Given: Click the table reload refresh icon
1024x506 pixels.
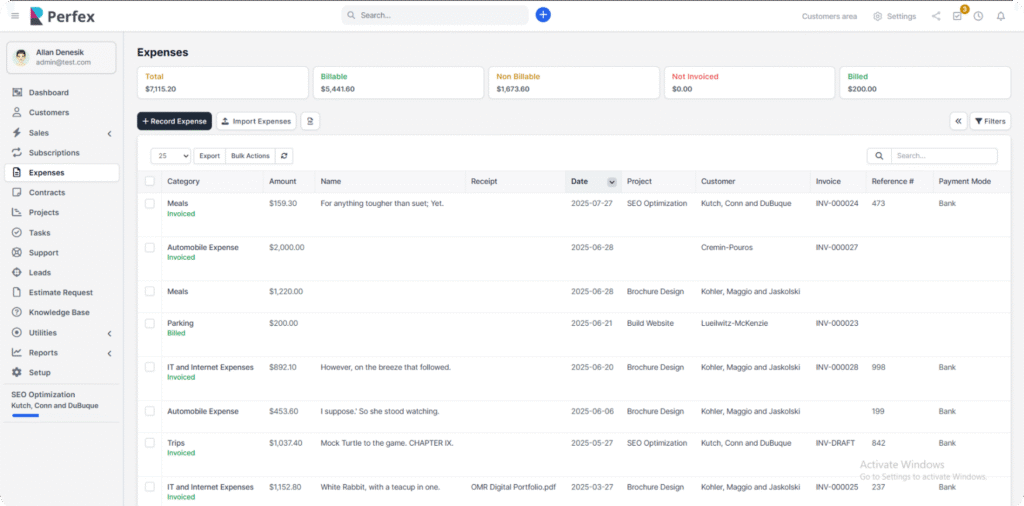Looking at the screenshot, I should (284, 156).
